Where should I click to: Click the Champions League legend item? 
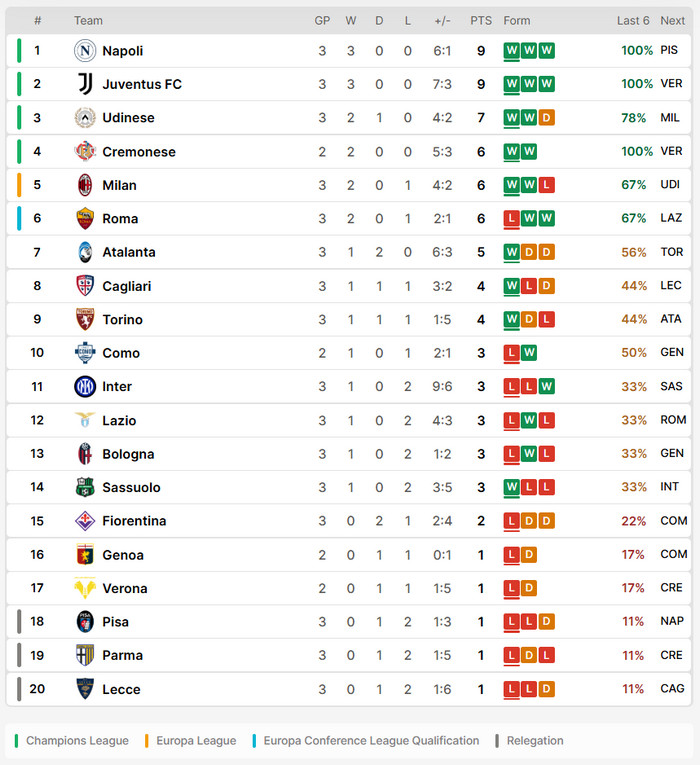[77, 741]
